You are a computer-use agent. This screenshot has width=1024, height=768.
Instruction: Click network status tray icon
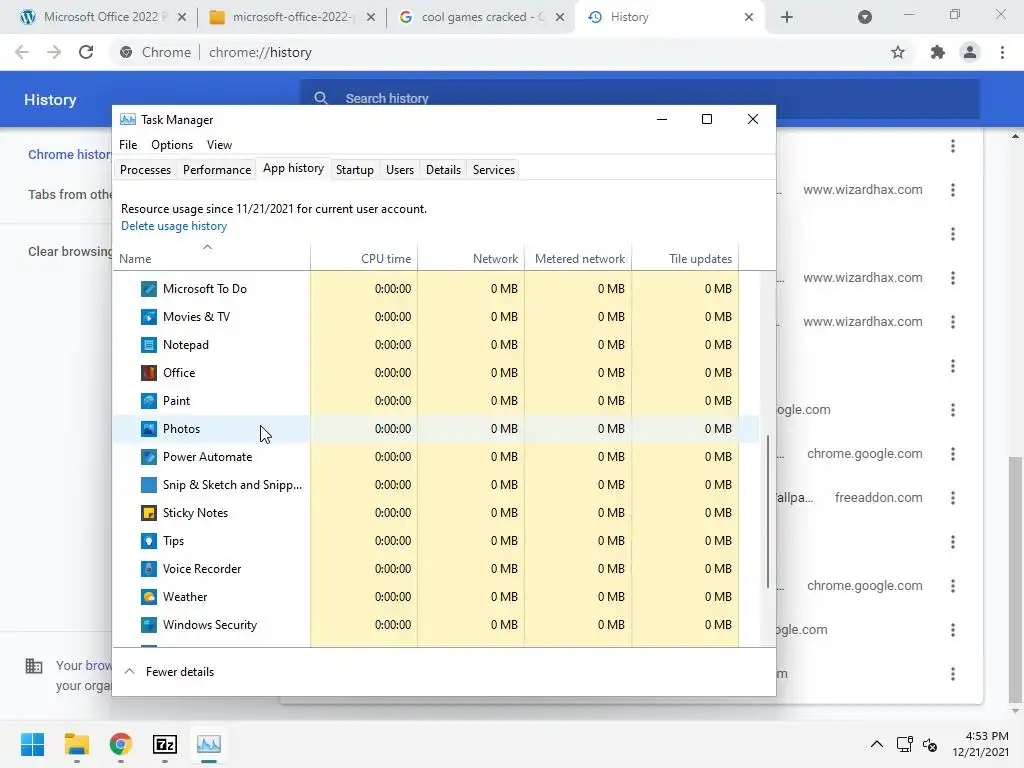coord(904,744)
